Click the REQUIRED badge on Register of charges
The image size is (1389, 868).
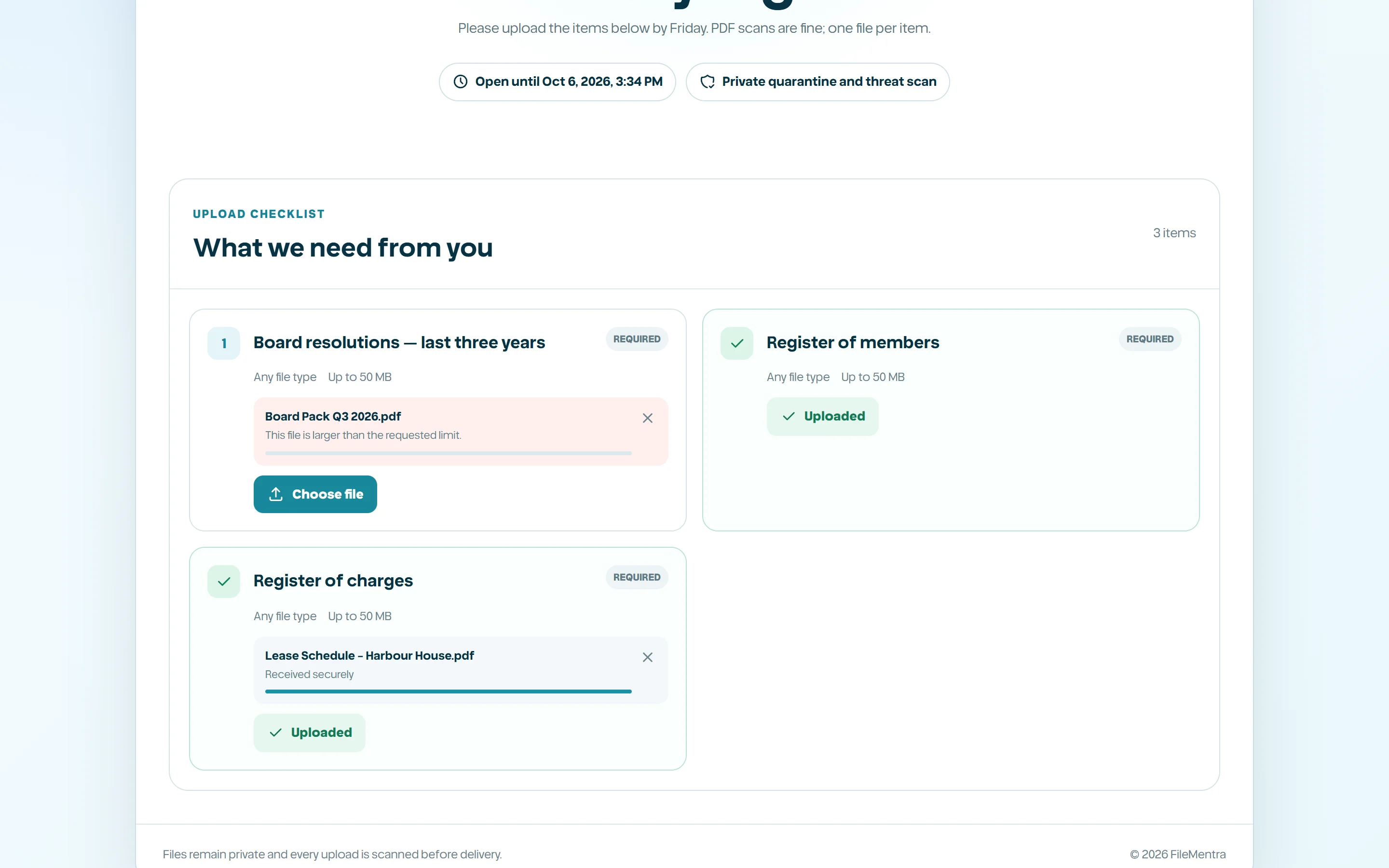[637, 577]
